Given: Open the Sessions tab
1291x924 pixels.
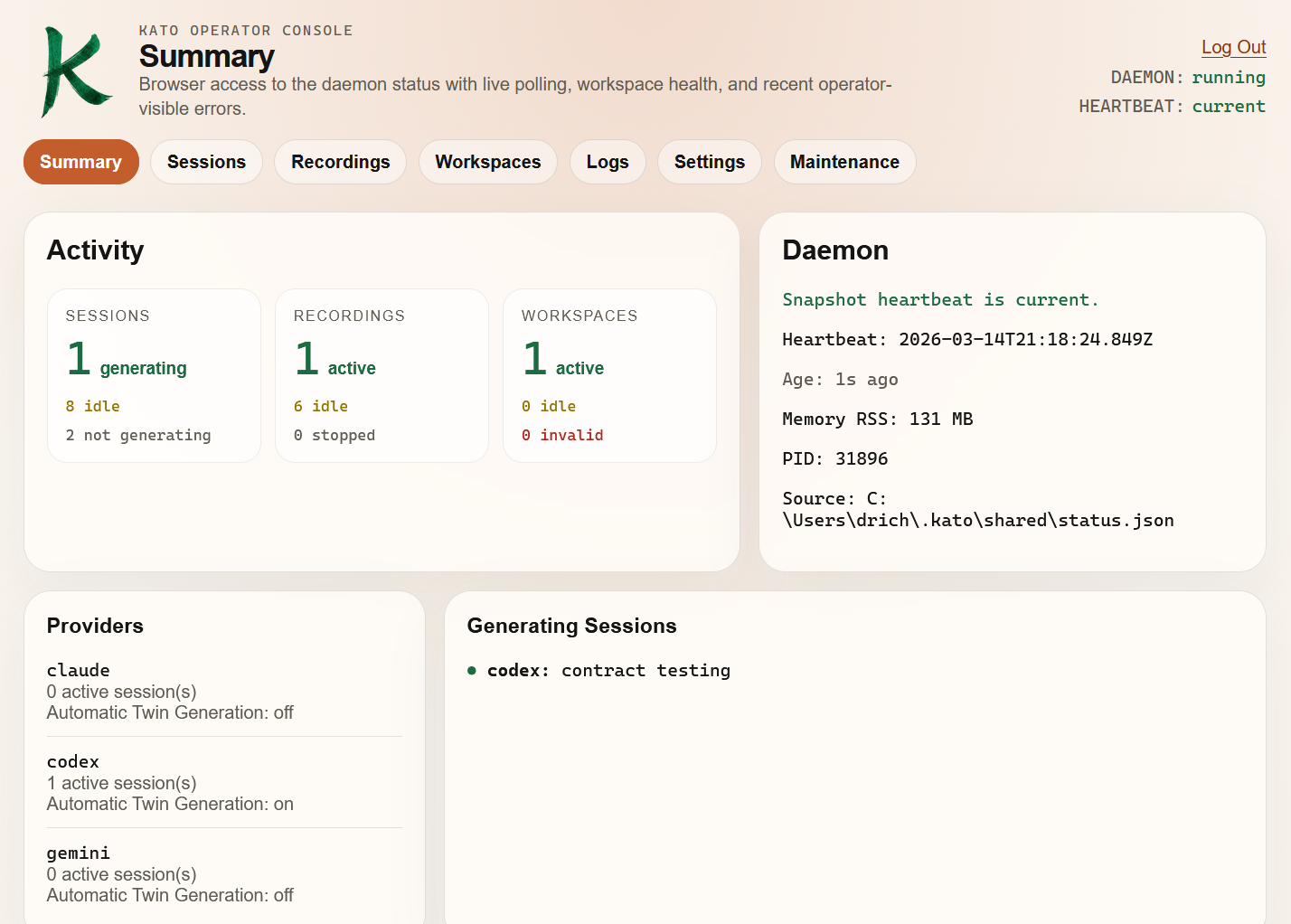Looking at the screenshot, I should (x=206, y=162).
